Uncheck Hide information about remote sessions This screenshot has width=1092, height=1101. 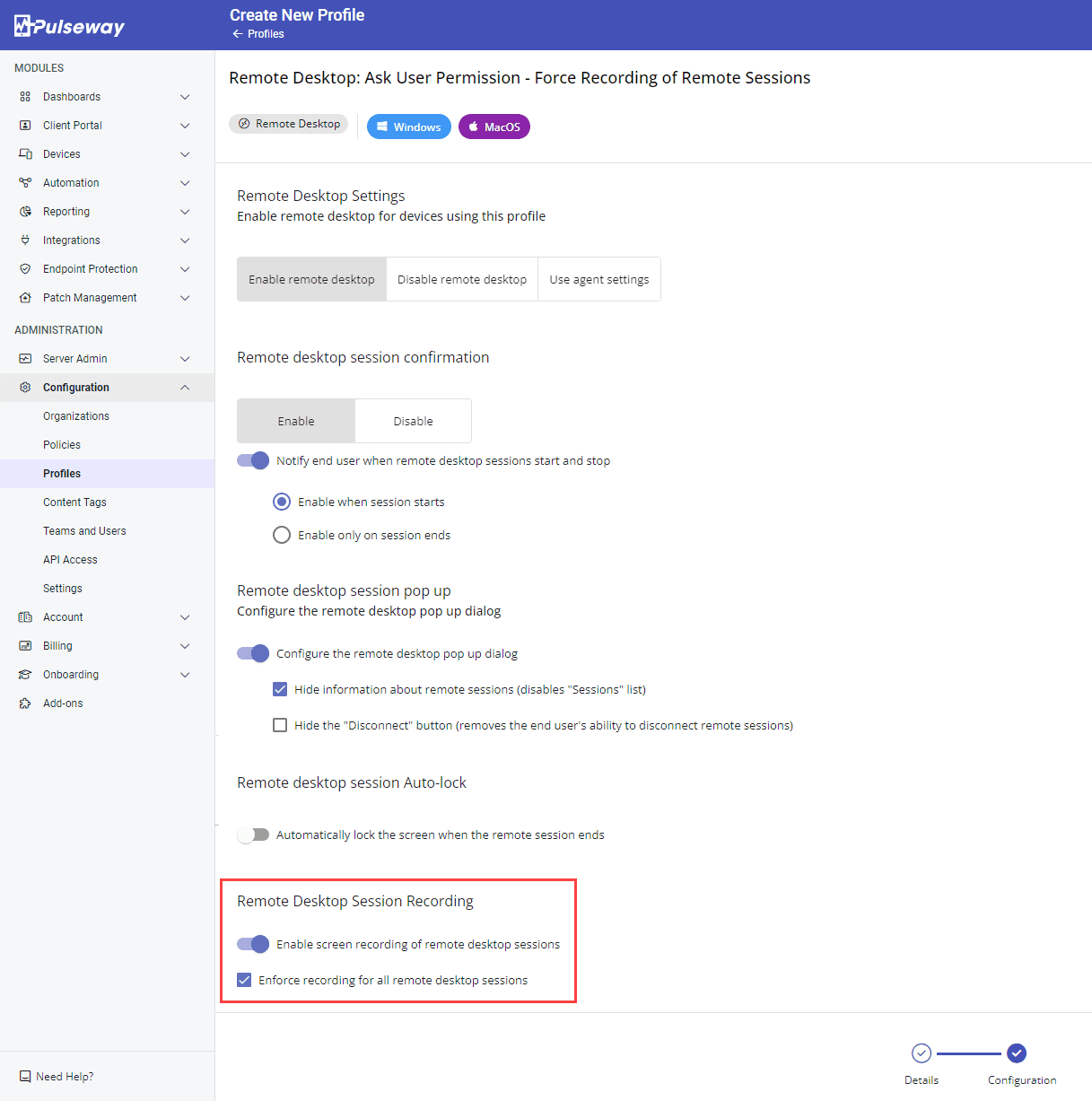click(x=280, y=689)
